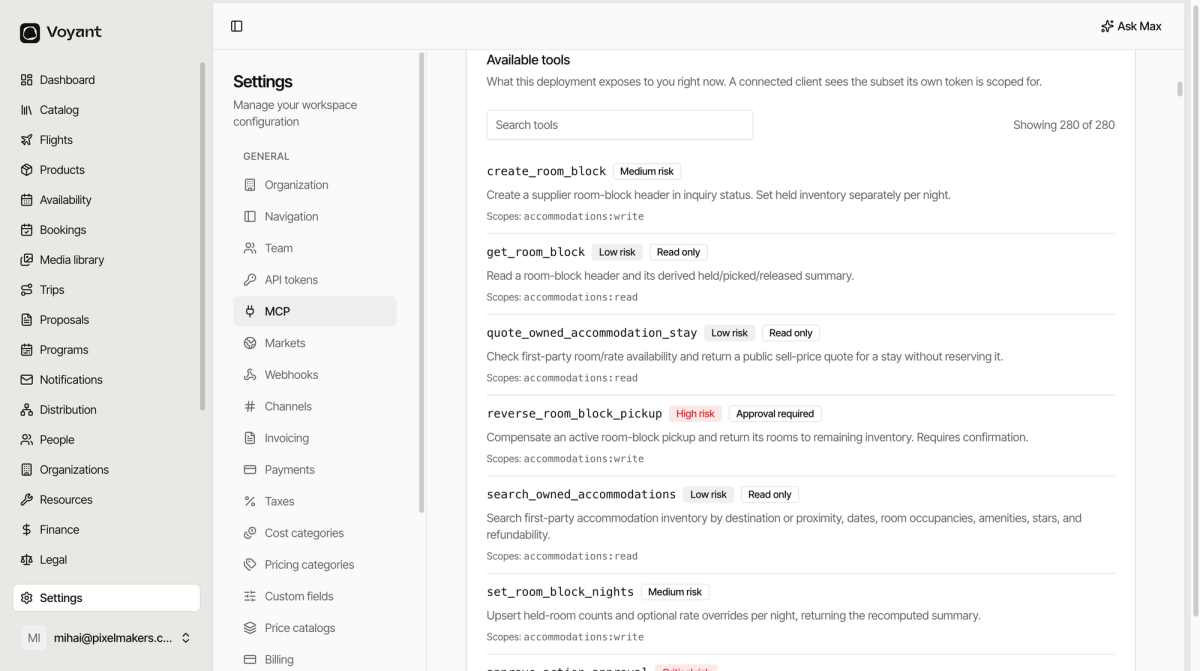The height and width of the screenshot is (671, 1200).
Task: Click the reverse_room_block_pickup tool name
Action: point(574,413)
